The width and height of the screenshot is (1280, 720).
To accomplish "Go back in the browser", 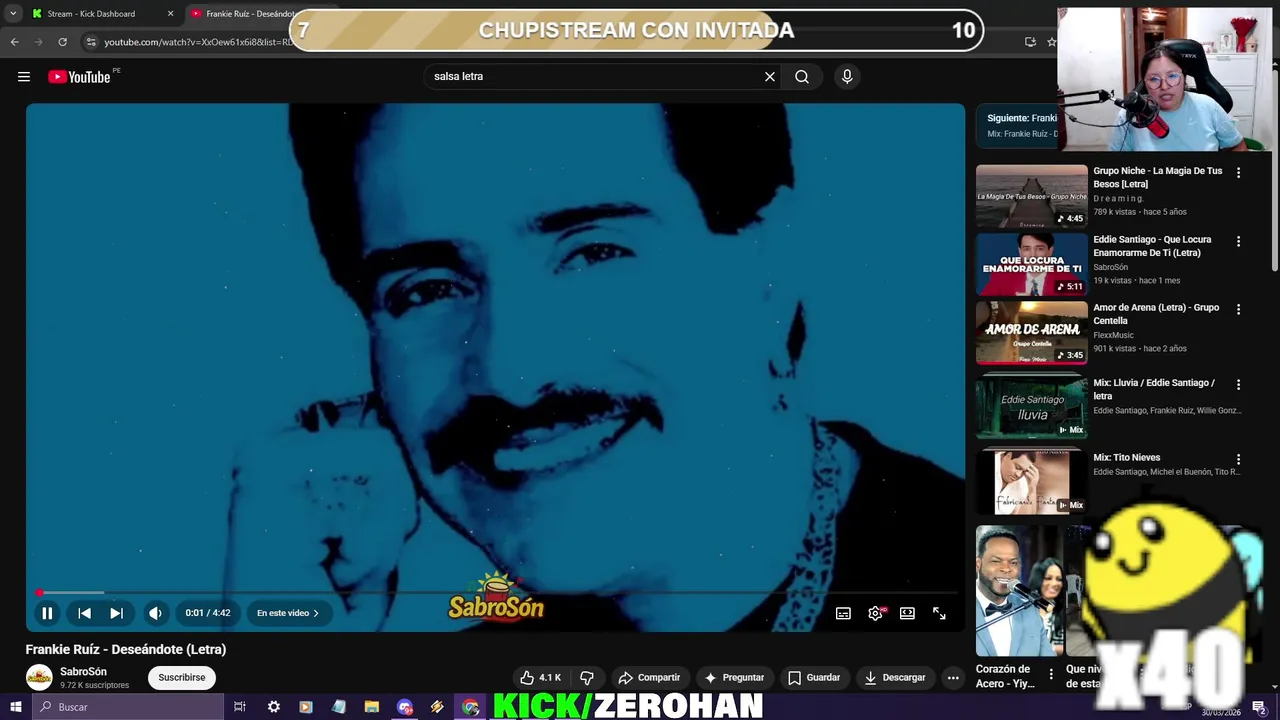I will coord(14,42).
